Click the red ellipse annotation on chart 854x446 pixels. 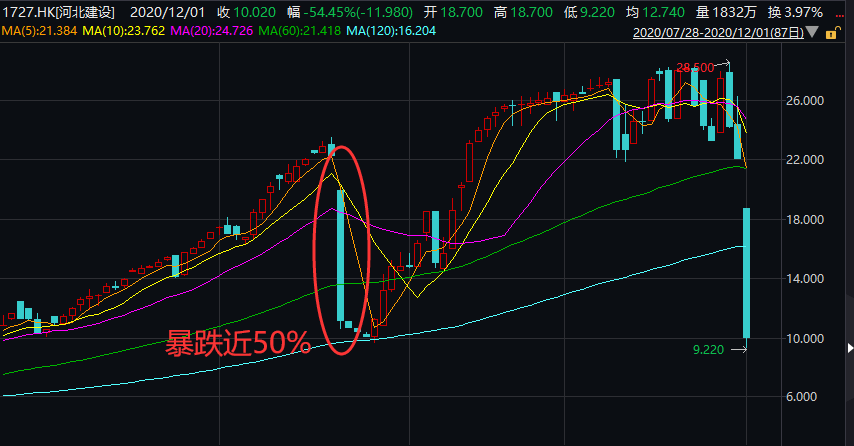point(341,245)
